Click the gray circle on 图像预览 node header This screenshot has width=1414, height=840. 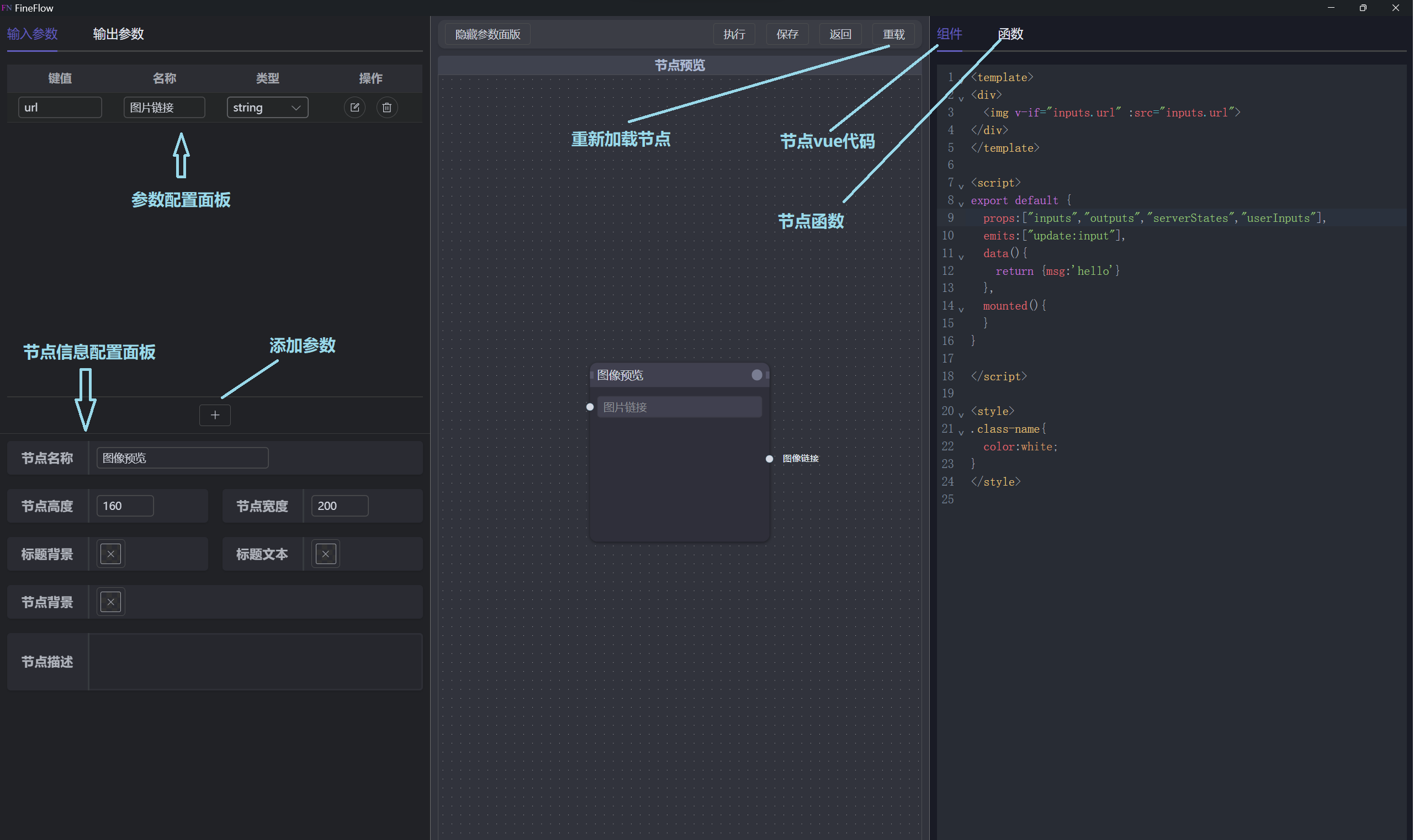[x=756, y=375]
